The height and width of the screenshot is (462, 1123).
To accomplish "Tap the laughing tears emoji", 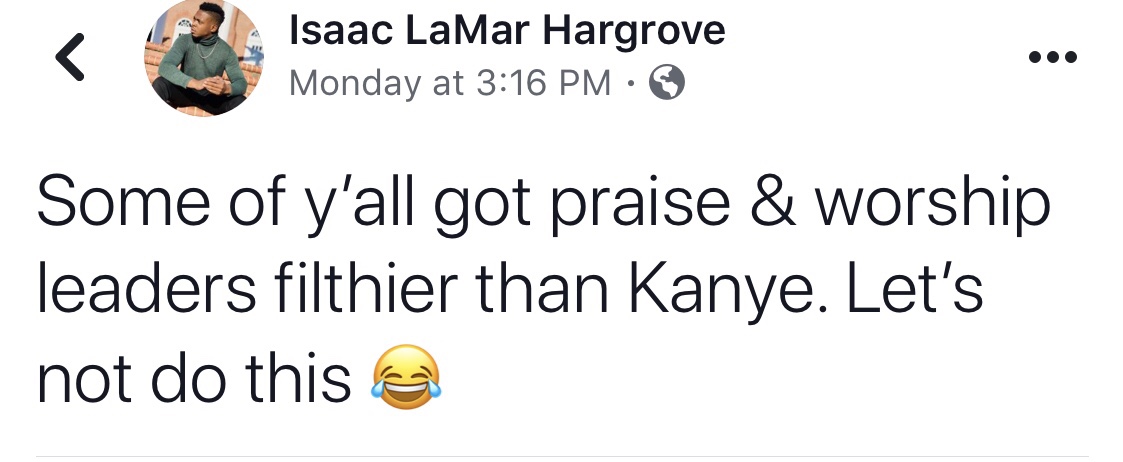I will pos(405,379).
